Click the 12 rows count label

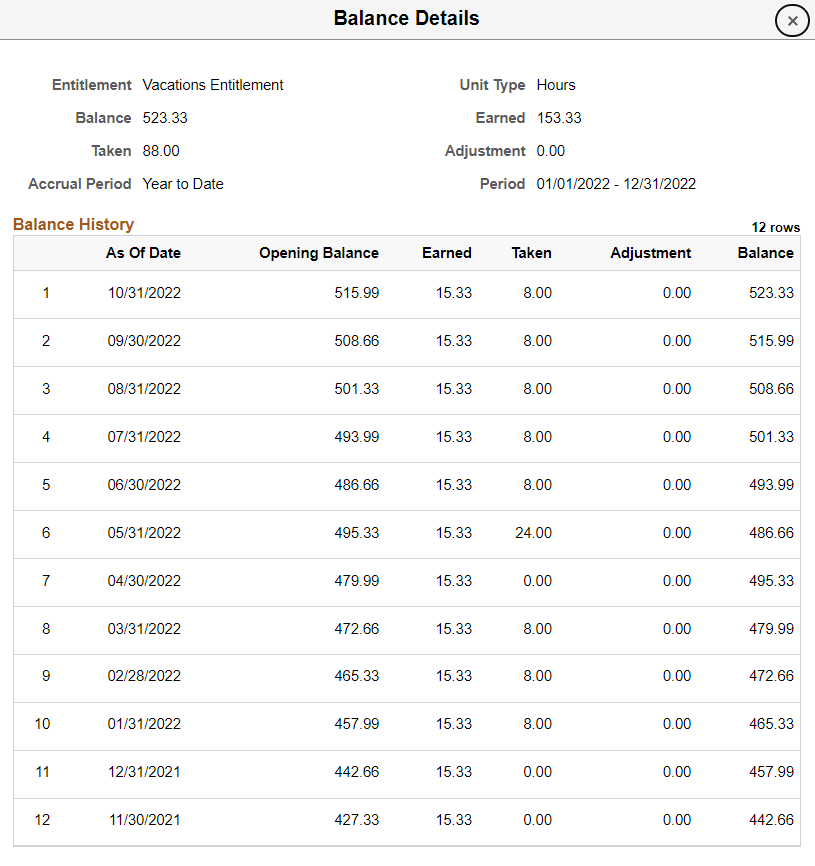[x=775, y=227]
